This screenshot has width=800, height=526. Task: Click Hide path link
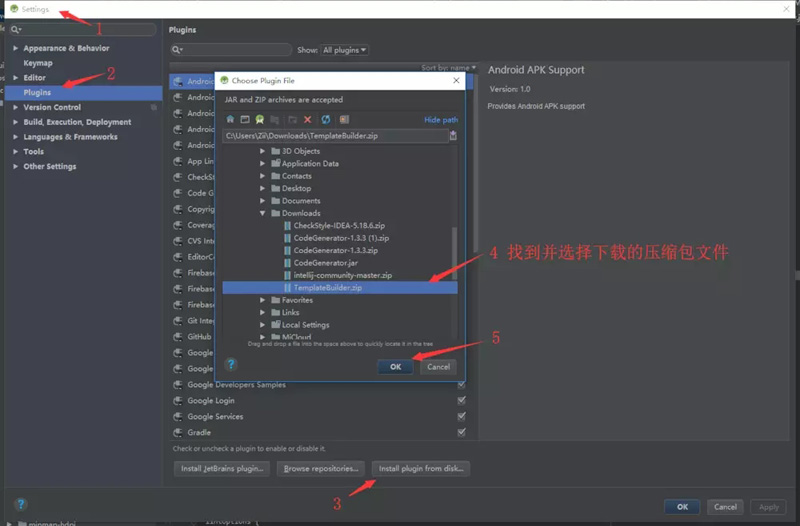[441, 120]
